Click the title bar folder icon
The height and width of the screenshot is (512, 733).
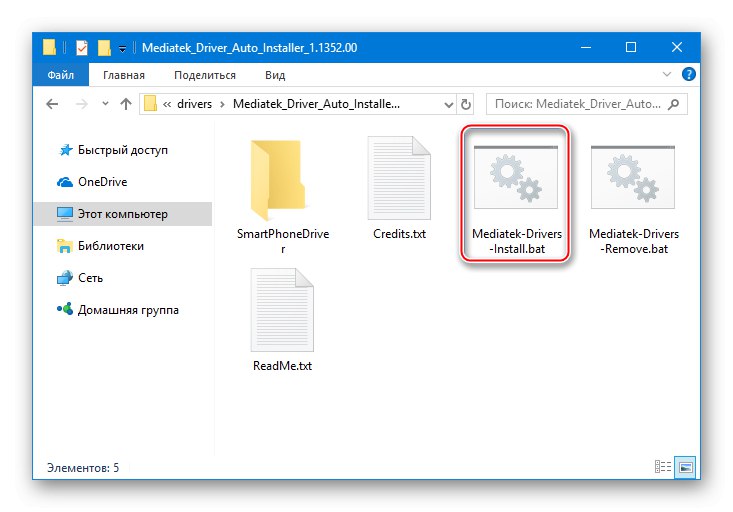click(x=49, y=47)
